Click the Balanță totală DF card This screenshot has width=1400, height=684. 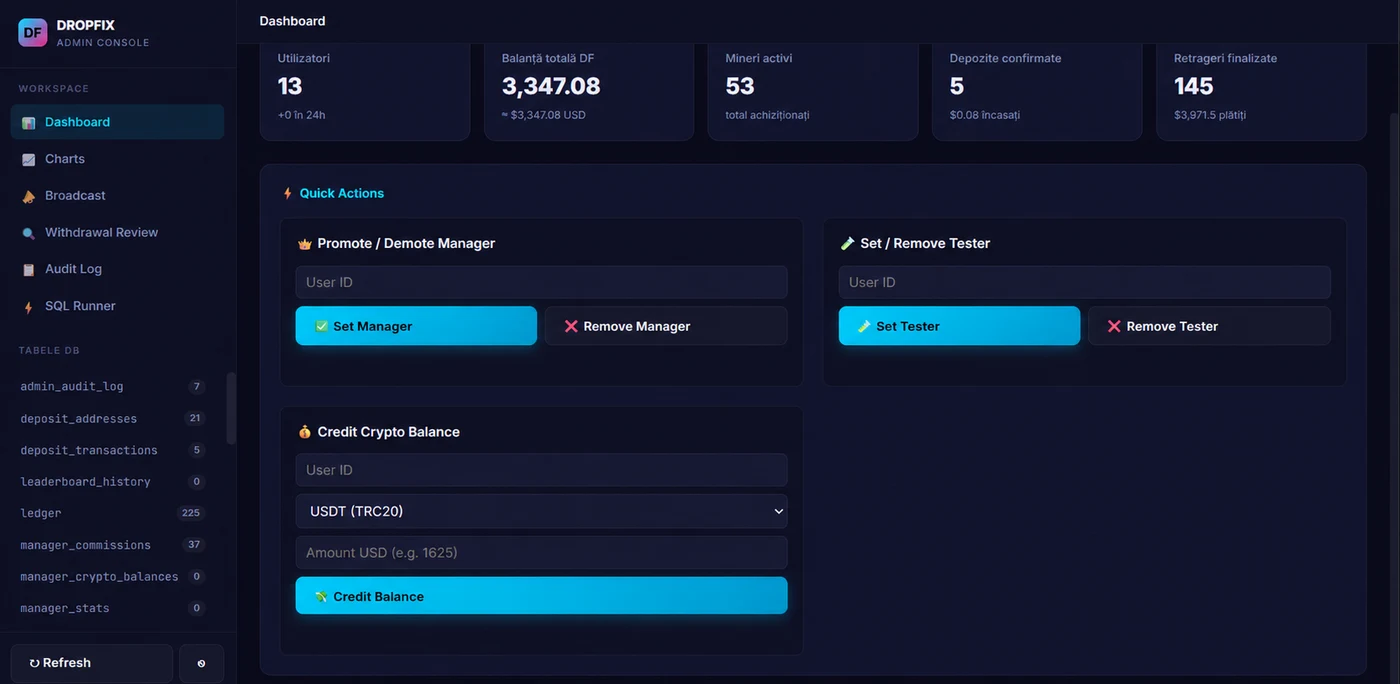pos(589,90)
